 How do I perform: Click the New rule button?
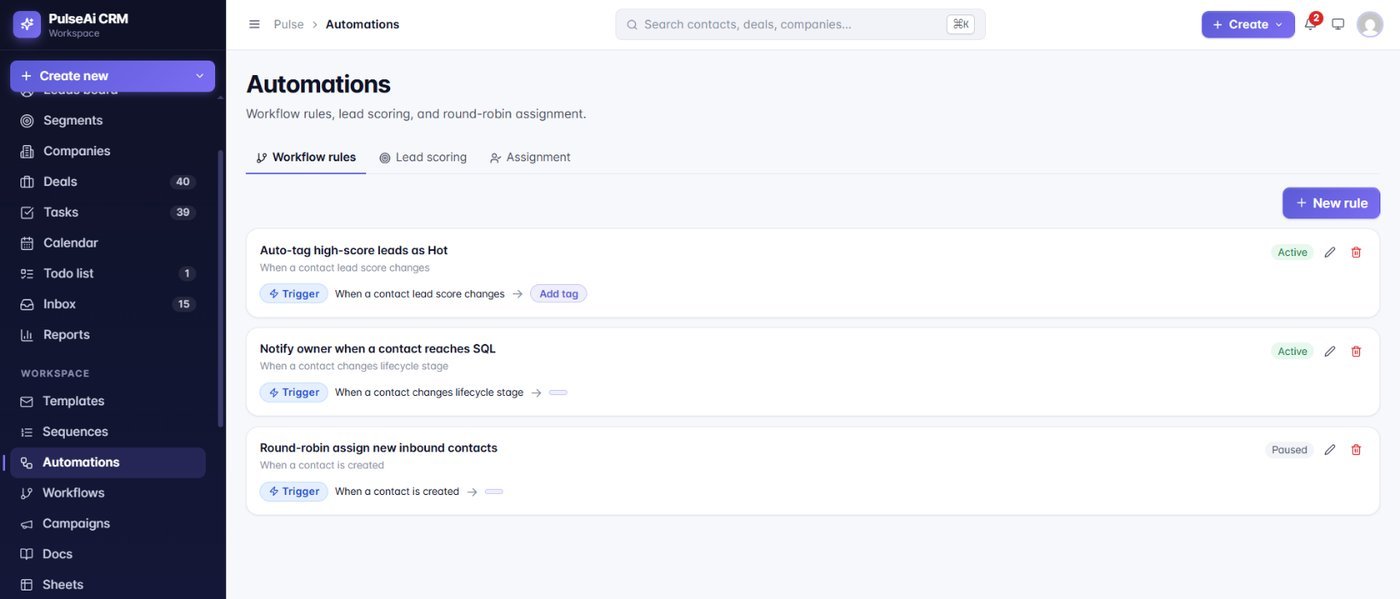[1331, 203]
